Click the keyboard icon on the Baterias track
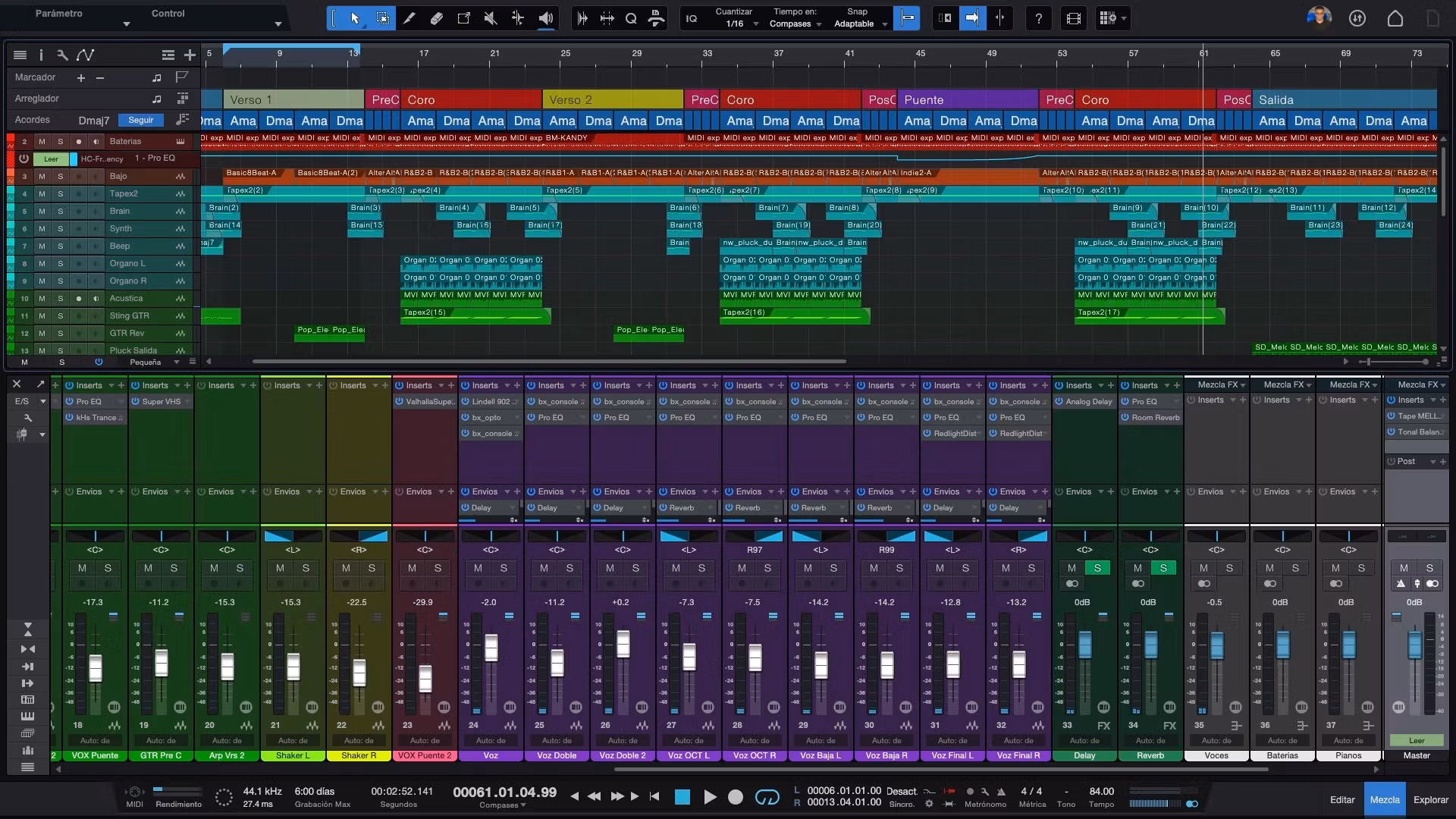 179,141
